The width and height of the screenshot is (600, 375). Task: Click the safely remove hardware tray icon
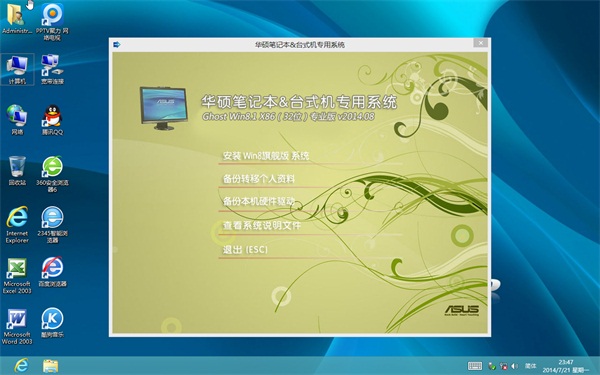492,366
